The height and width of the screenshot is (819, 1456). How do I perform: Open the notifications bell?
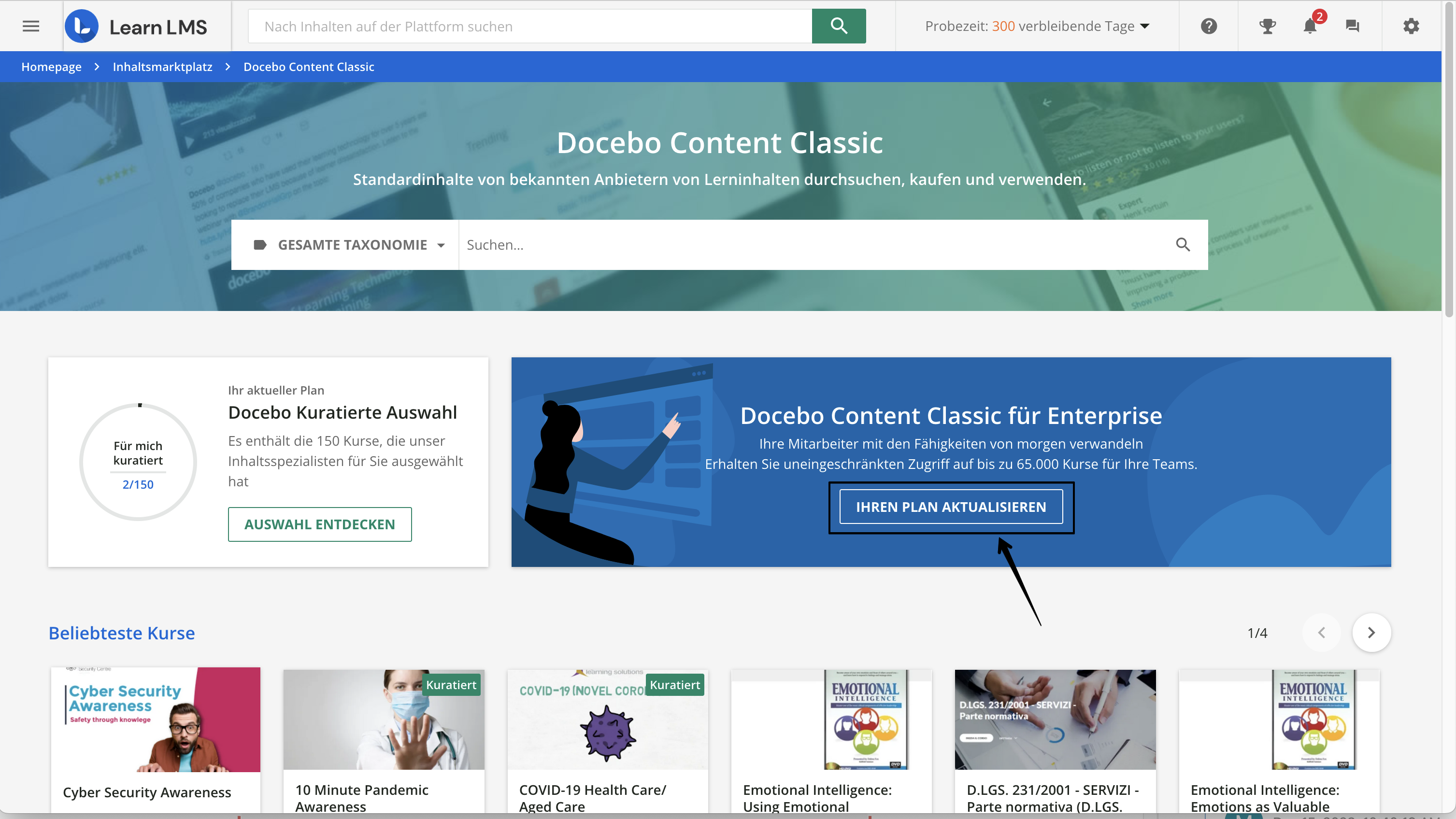(x=1310, y=26)
